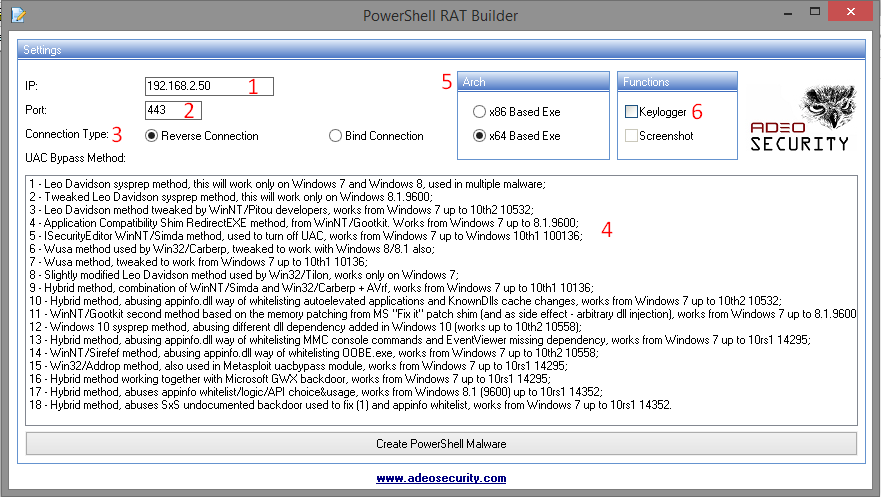Select method 5 ISecurityEditor WinNT/Simda
Viewport: 881px width, 497px height.
(306, 236)
